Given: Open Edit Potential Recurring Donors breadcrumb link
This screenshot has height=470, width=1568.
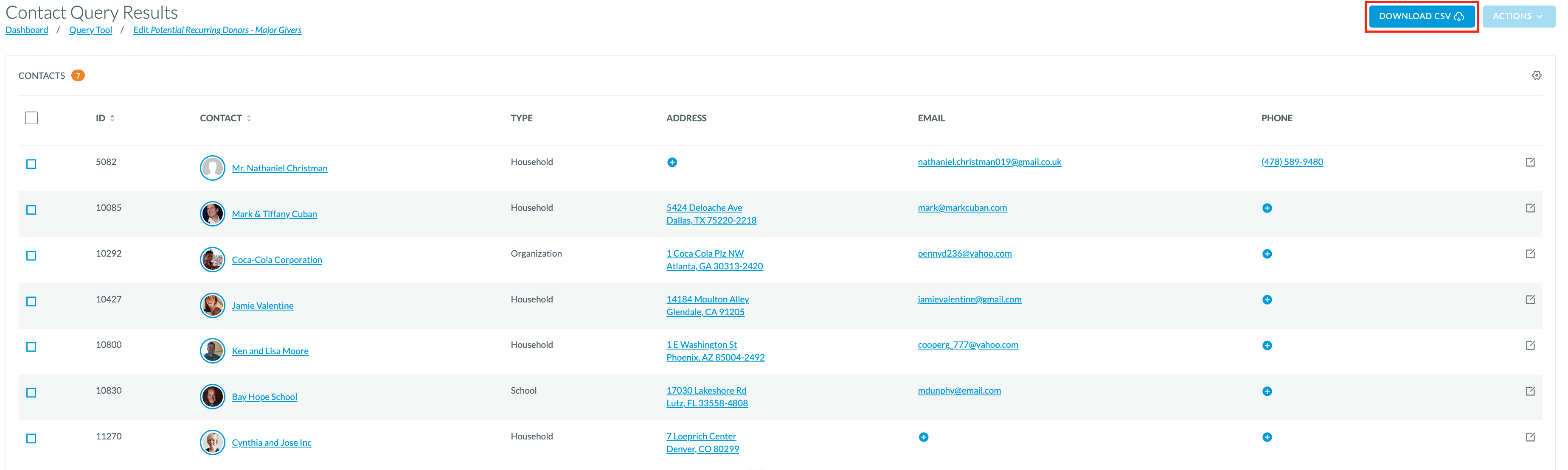Looking at the screenshot, I should click(217, 30).
